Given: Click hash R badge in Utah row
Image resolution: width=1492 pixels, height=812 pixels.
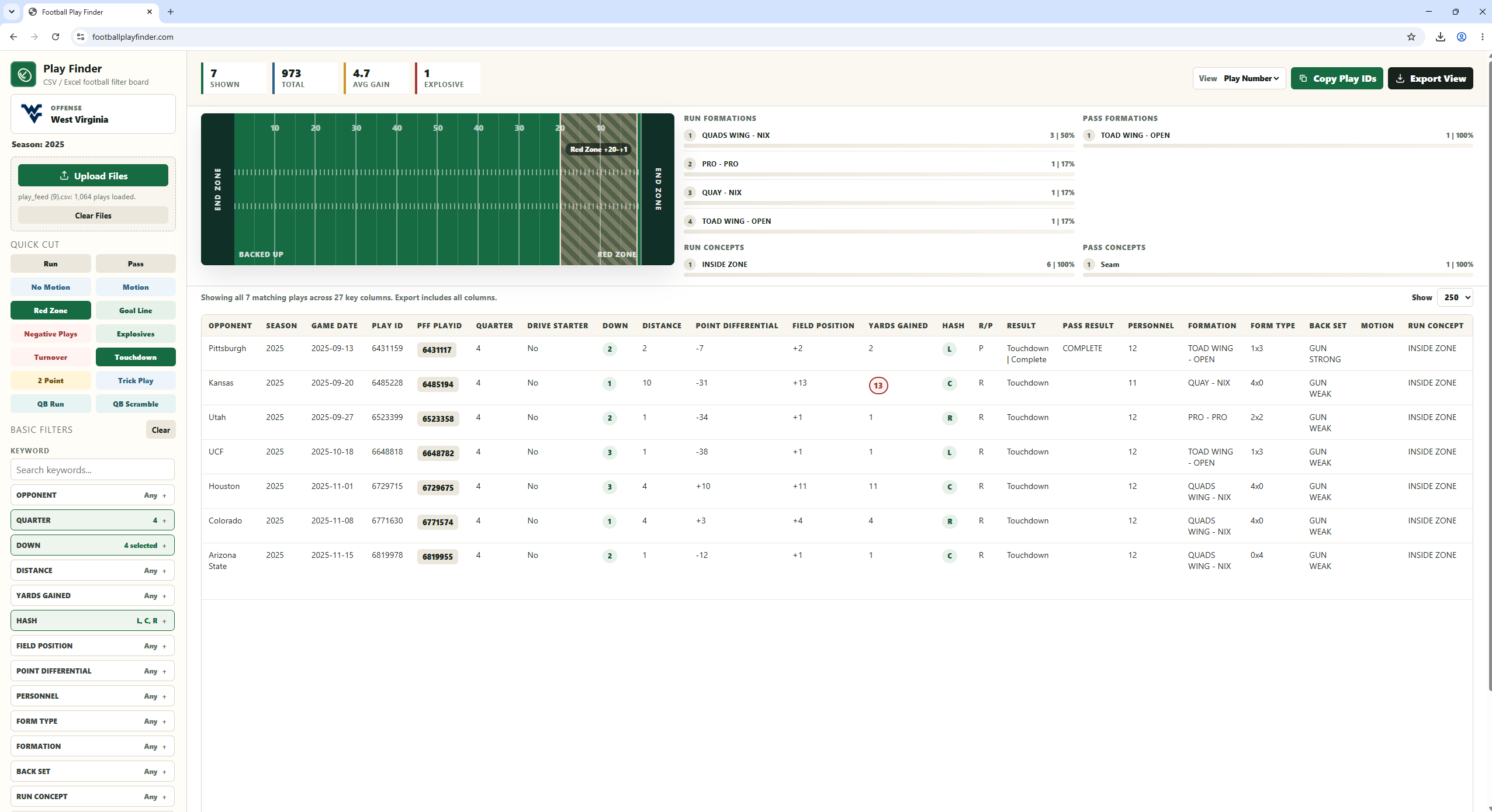Looking at the screenshot, I should point(949,418).
